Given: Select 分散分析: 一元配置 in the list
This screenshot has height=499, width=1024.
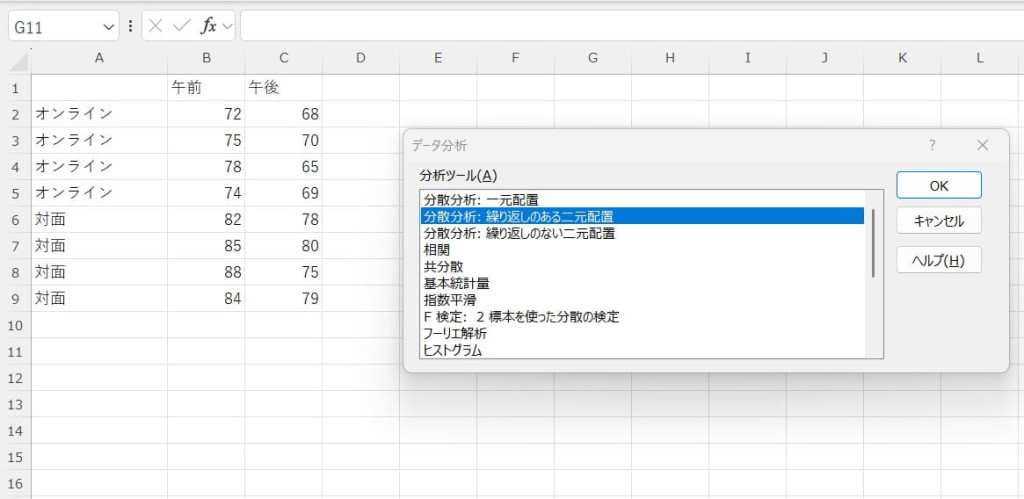Looking at the screenshot, I should coord(482,199).
